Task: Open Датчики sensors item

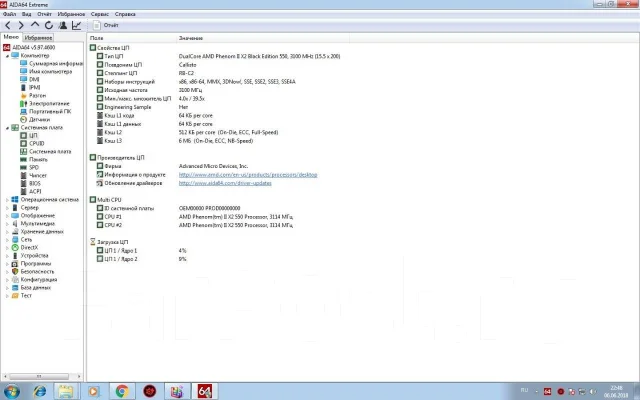Action: coord(39,120)
